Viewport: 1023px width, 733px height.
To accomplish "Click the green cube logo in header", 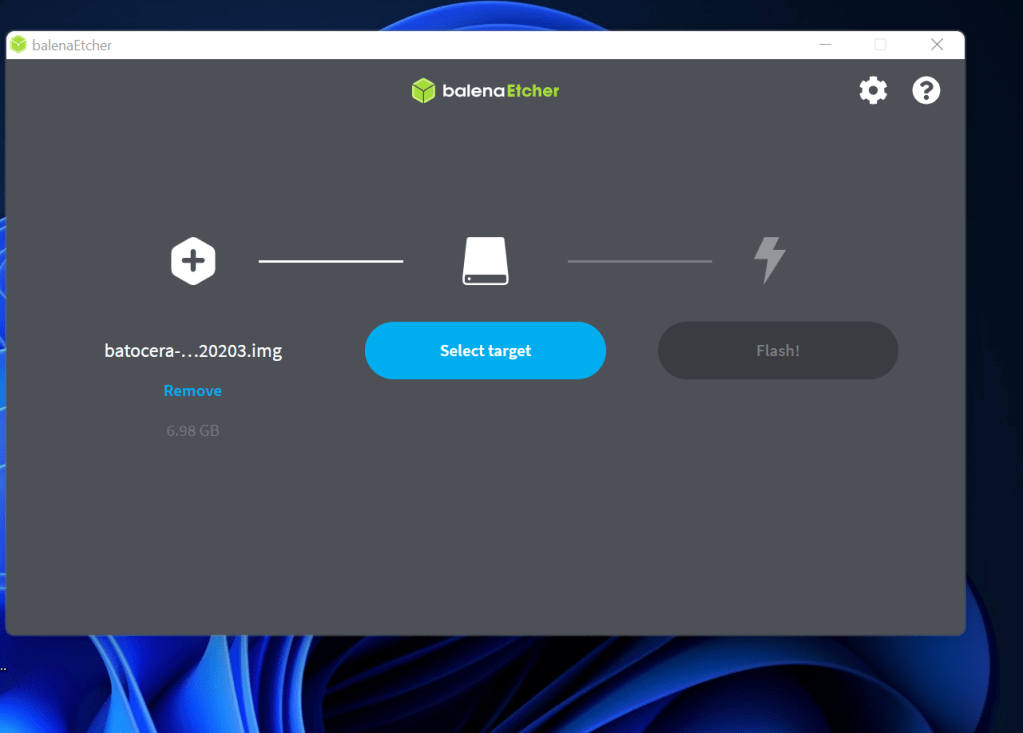I will pos(424,91).
